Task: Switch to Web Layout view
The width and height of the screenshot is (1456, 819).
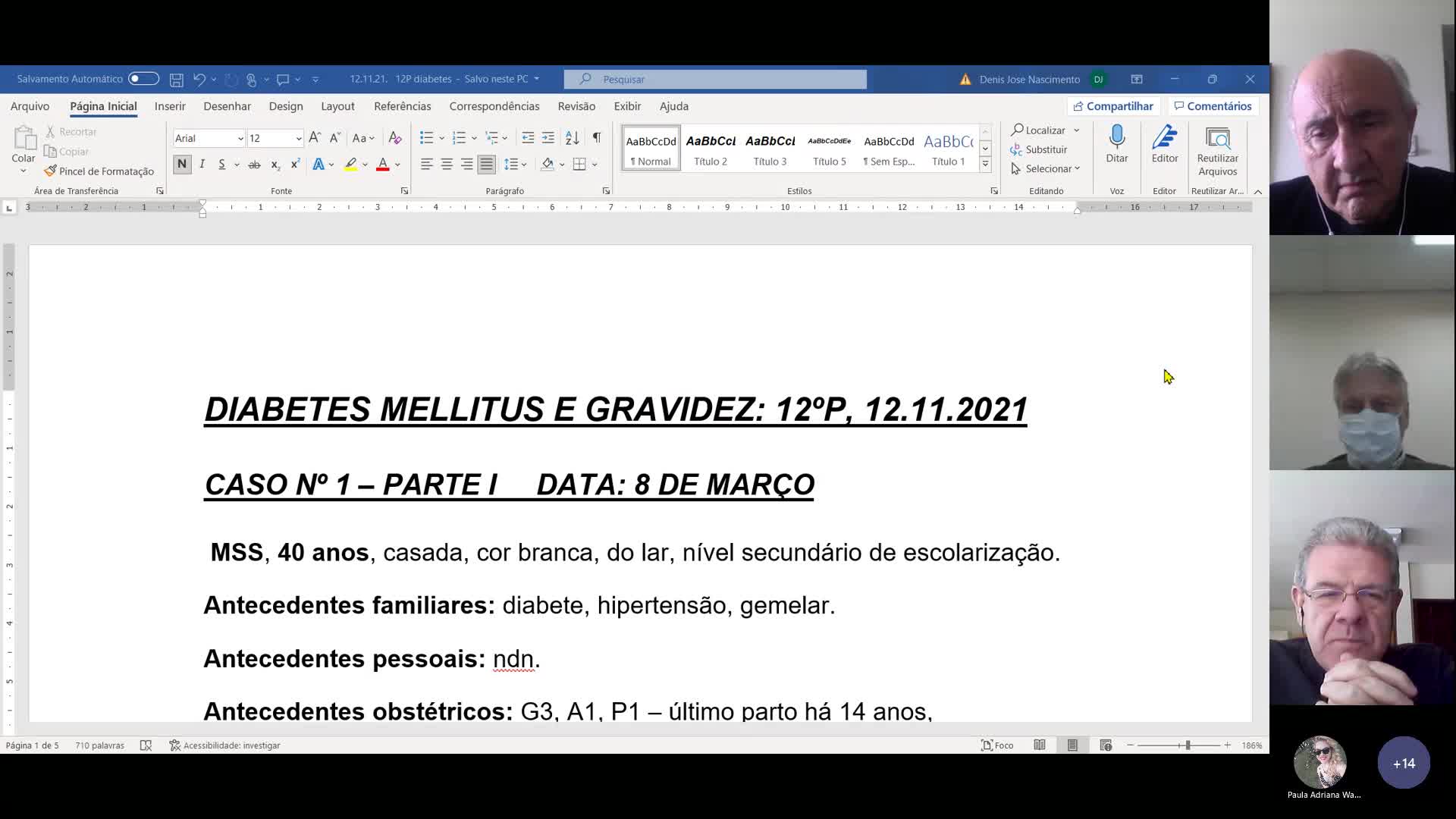Action: click(1106, 745)
